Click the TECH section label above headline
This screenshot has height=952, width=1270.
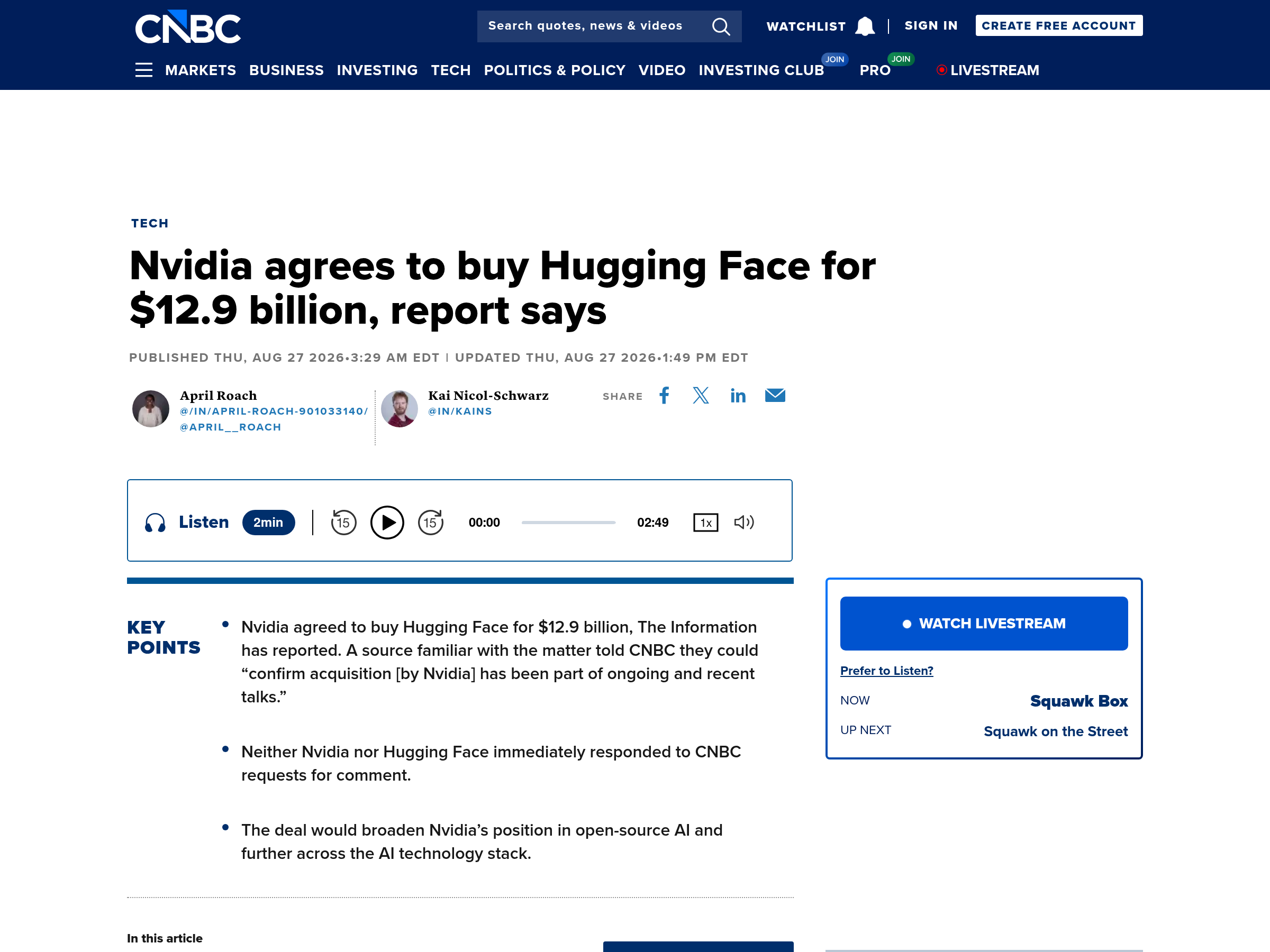point(150,223)
